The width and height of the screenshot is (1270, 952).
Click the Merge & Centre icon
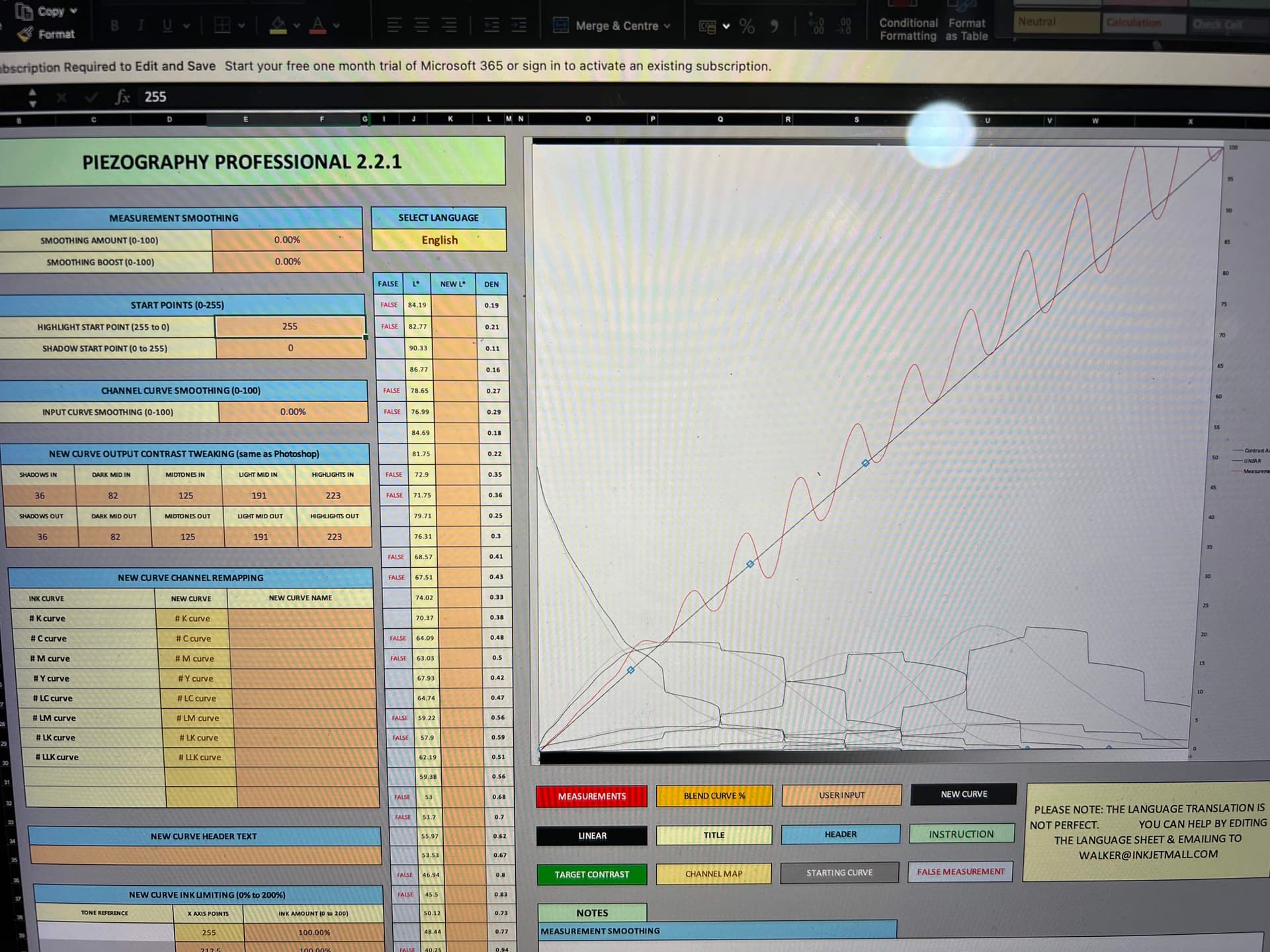coord(561,25)
